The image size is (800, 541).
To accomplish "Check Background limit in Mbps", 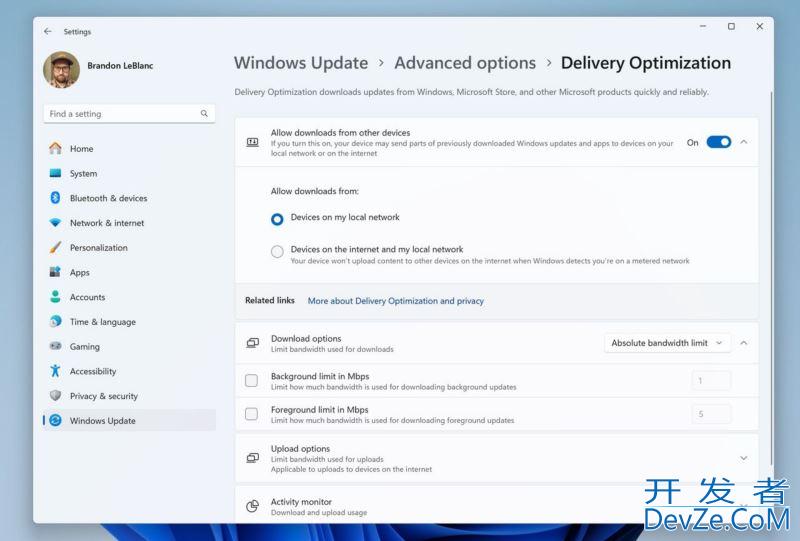I will click(252, 380).
